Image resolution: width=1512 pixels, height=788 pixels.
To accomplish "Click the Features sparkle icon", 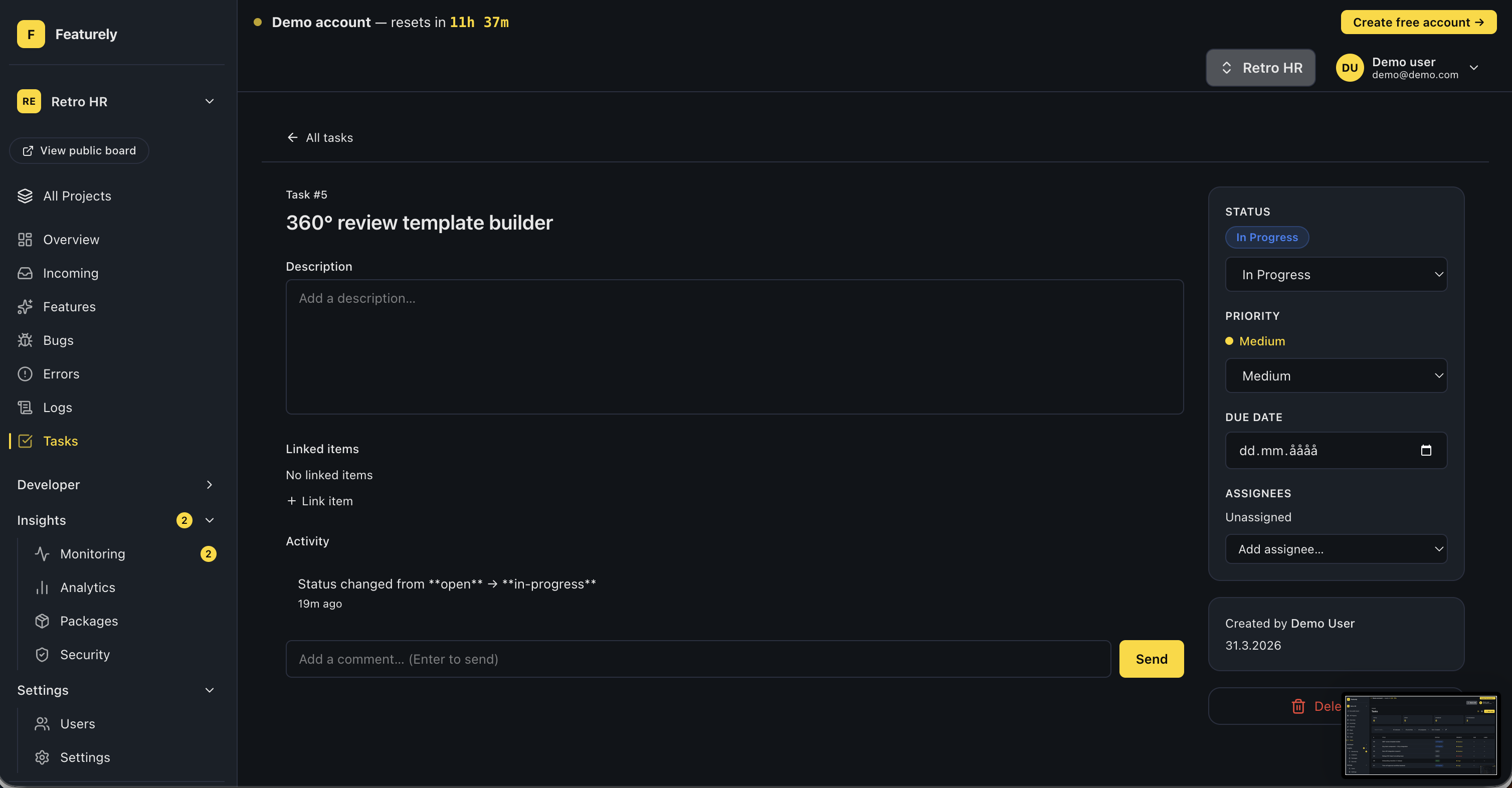I will 25,306.
